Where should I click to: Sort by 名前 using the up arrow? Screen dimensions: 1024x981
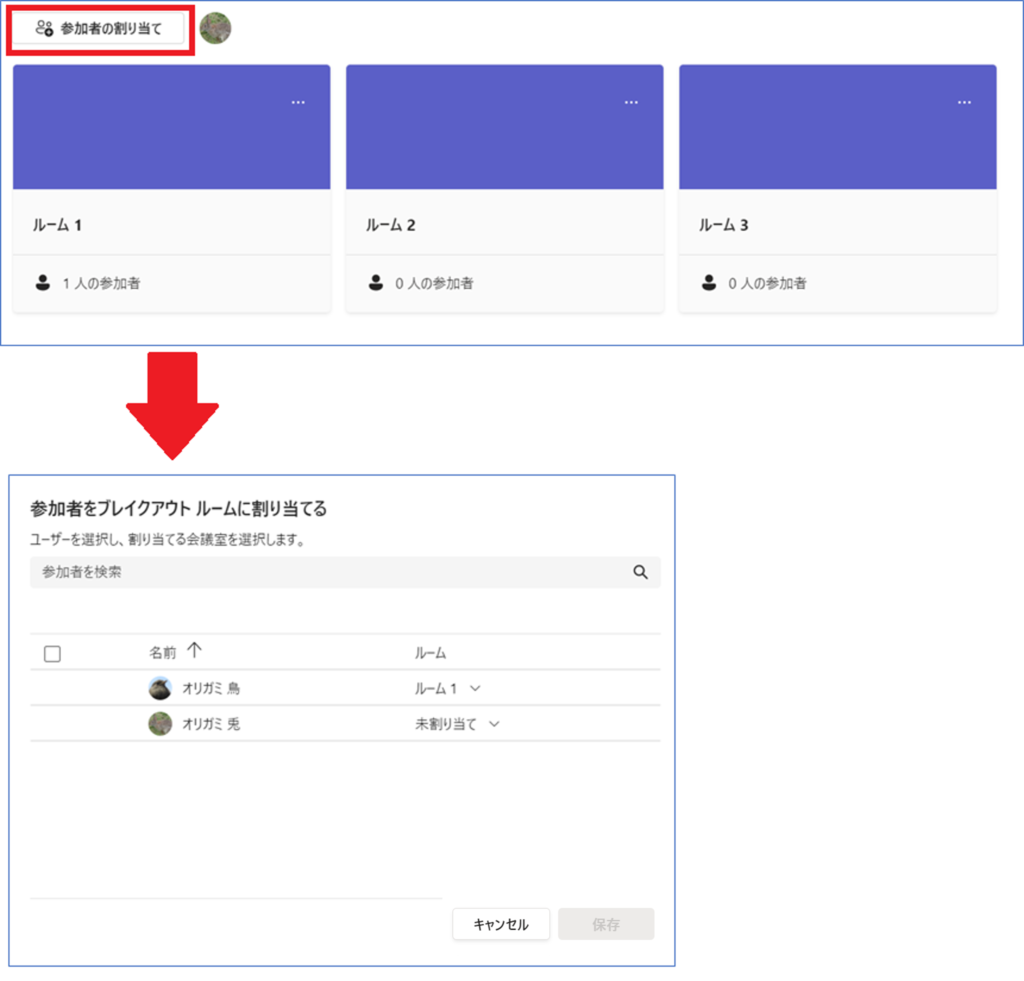194,651
